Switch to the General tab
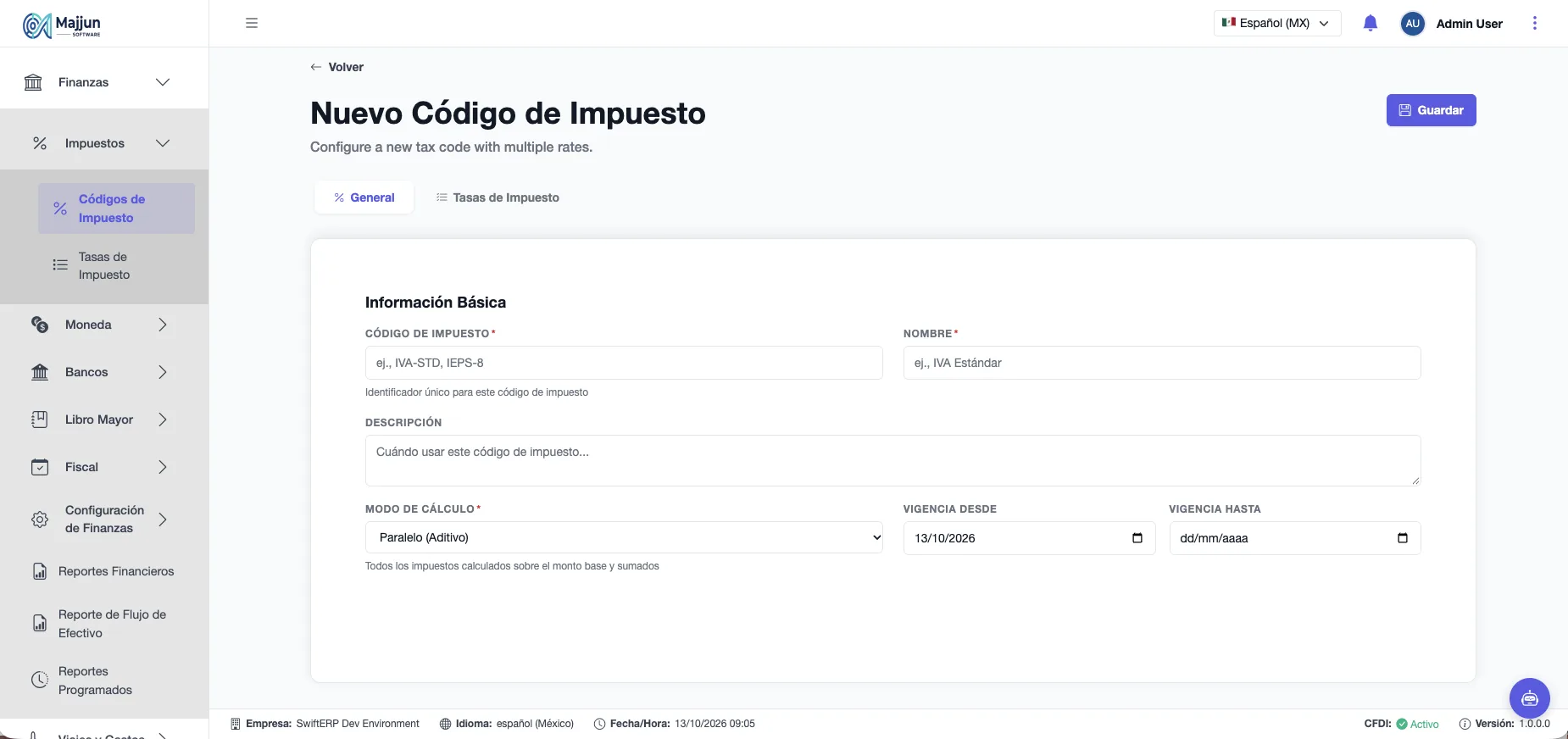 tap(364, 197)
